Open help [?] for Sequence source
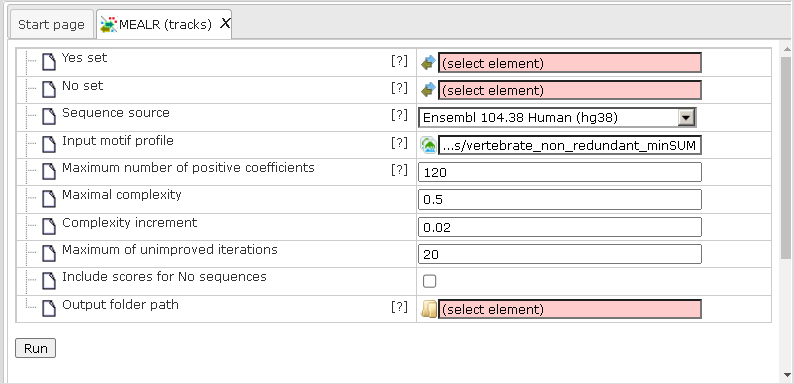The width and height of the screenshot is (794, 384). 399,116
